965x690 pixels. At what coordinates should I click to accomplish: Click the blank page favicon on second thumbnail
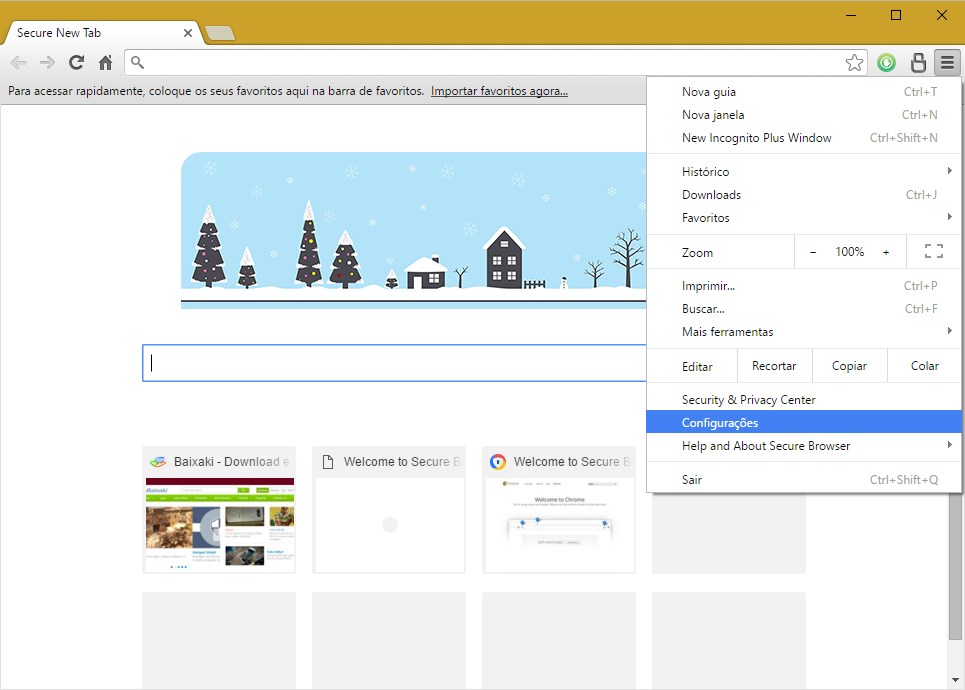tap(328, 462)
